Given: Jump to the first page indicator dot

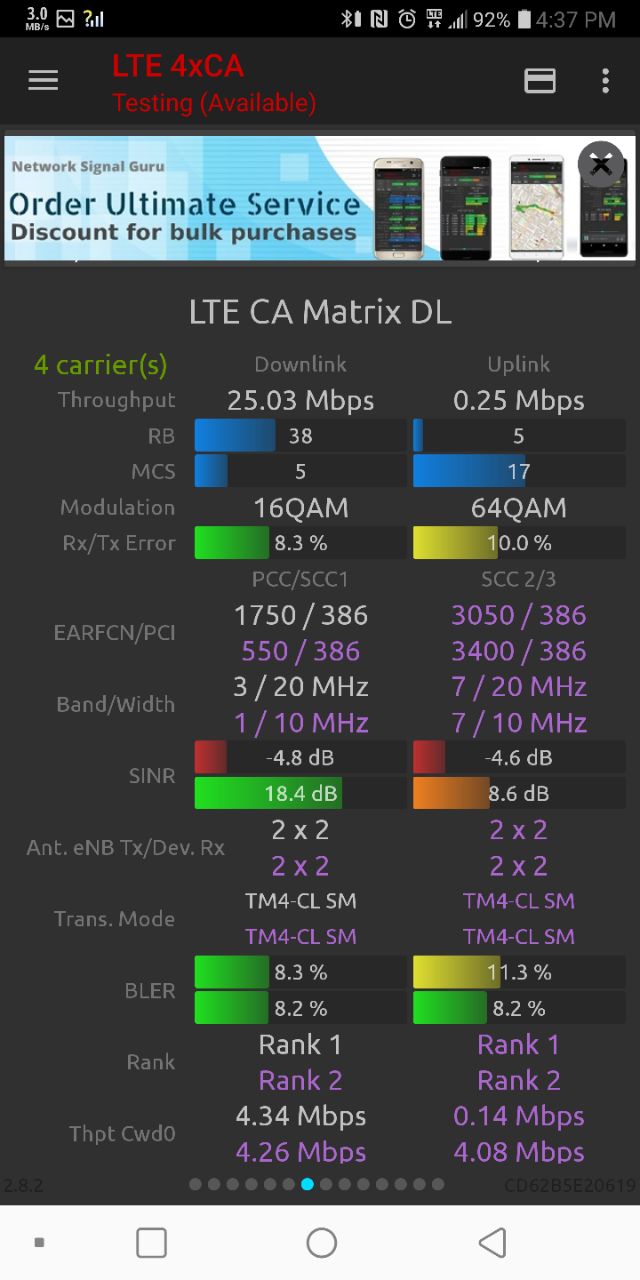Looking at the screenshot, I should [x=195, y=1184].
